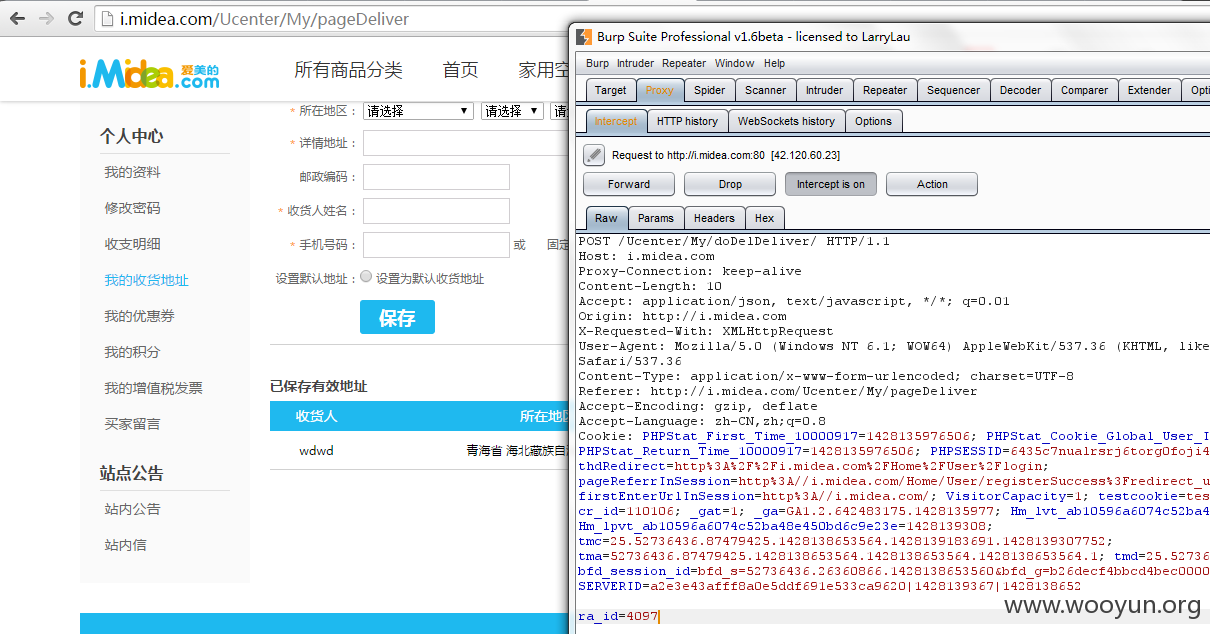Open 我的优惠券 in the sidebar
The height and width of the screenshot is (634, 1210).
139,316
